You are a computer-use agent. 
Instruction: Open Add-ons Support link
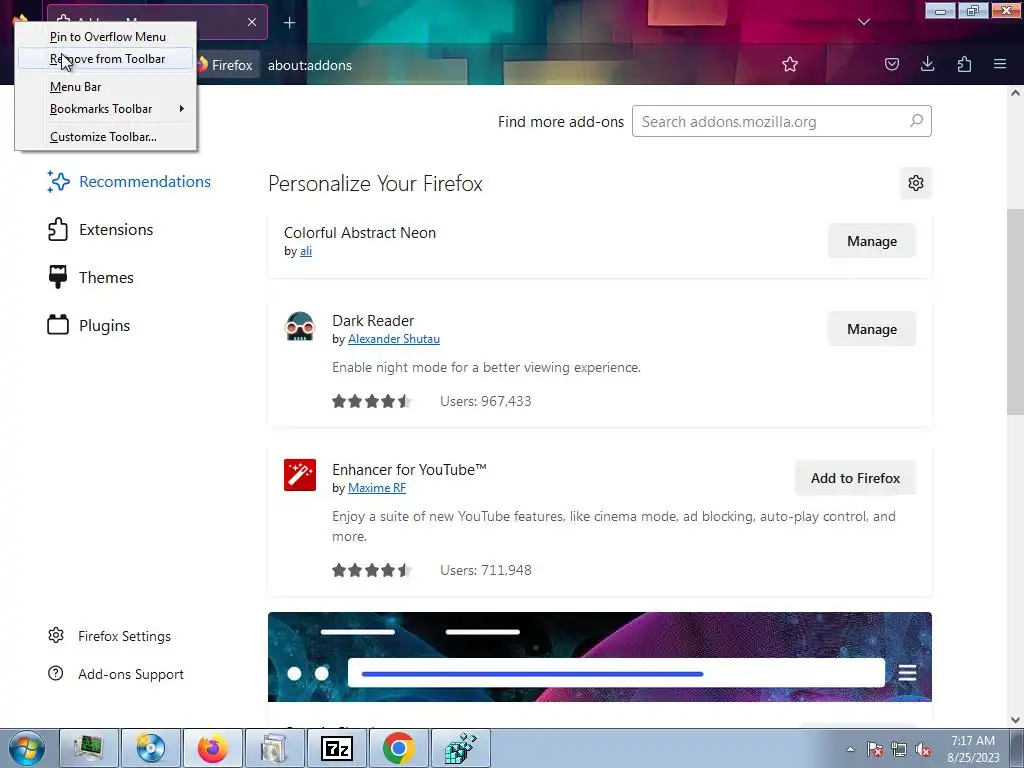[116, 674]
